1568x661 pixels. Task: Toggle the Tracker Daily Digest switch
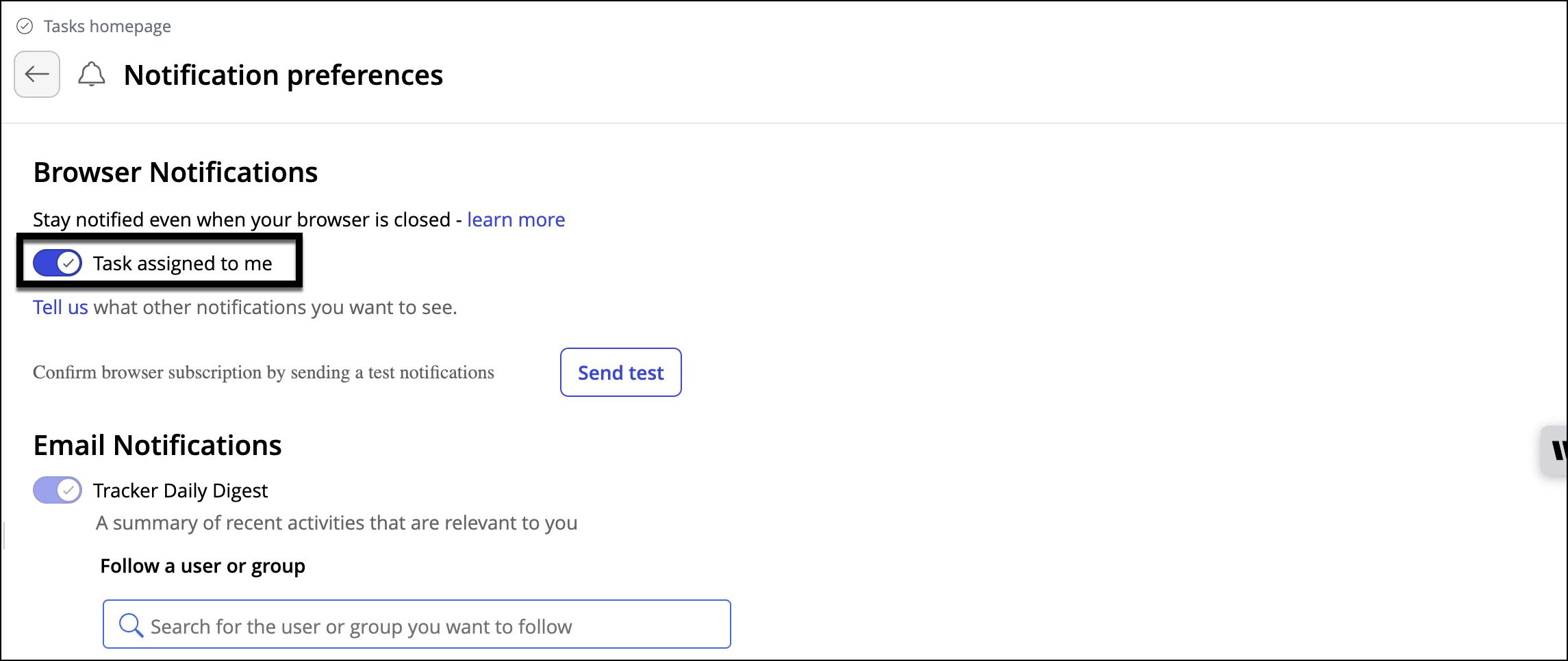(x=58, y=491)
